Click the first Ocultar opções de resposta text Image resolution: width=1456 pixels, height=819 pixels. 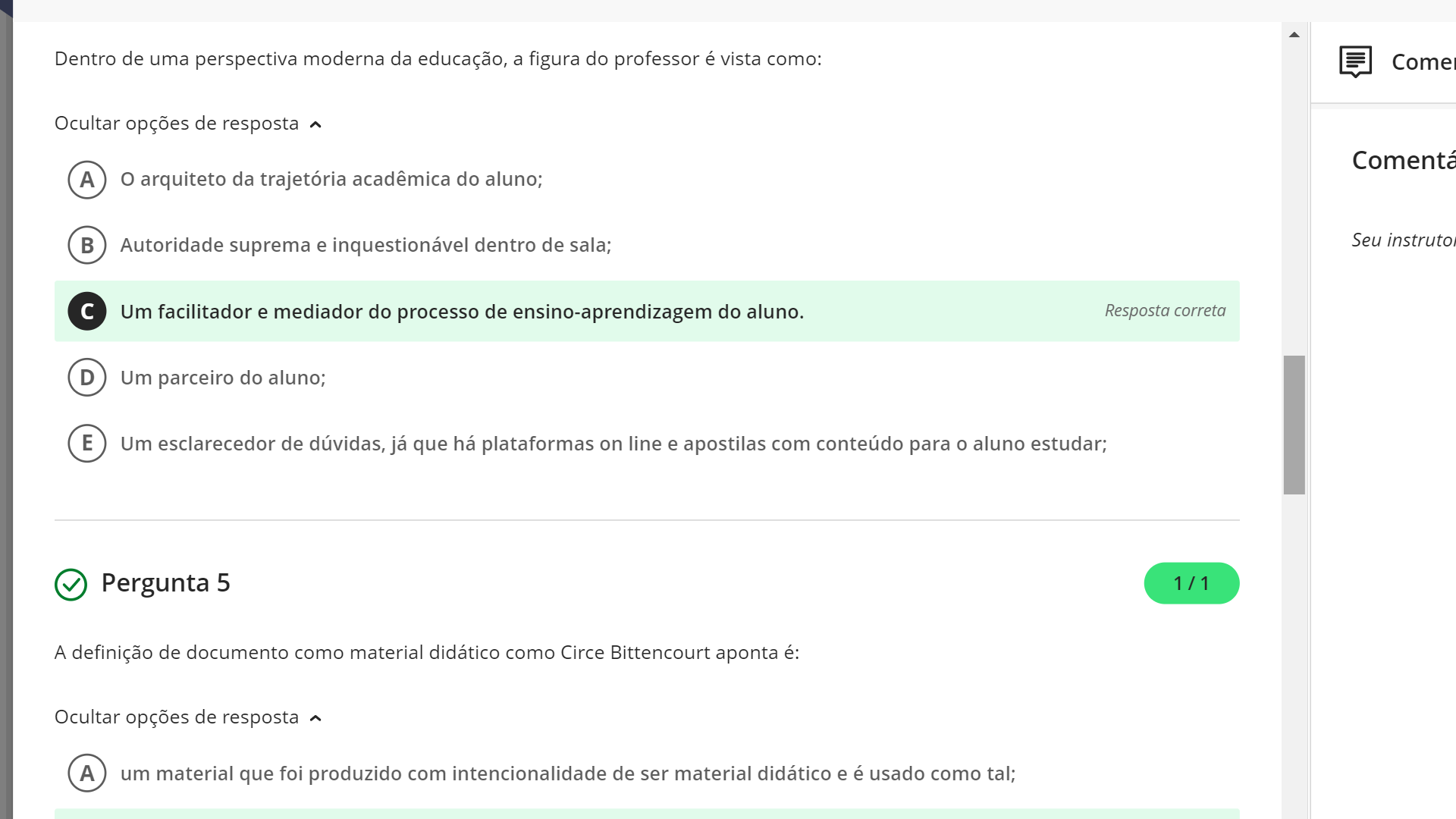177,124
